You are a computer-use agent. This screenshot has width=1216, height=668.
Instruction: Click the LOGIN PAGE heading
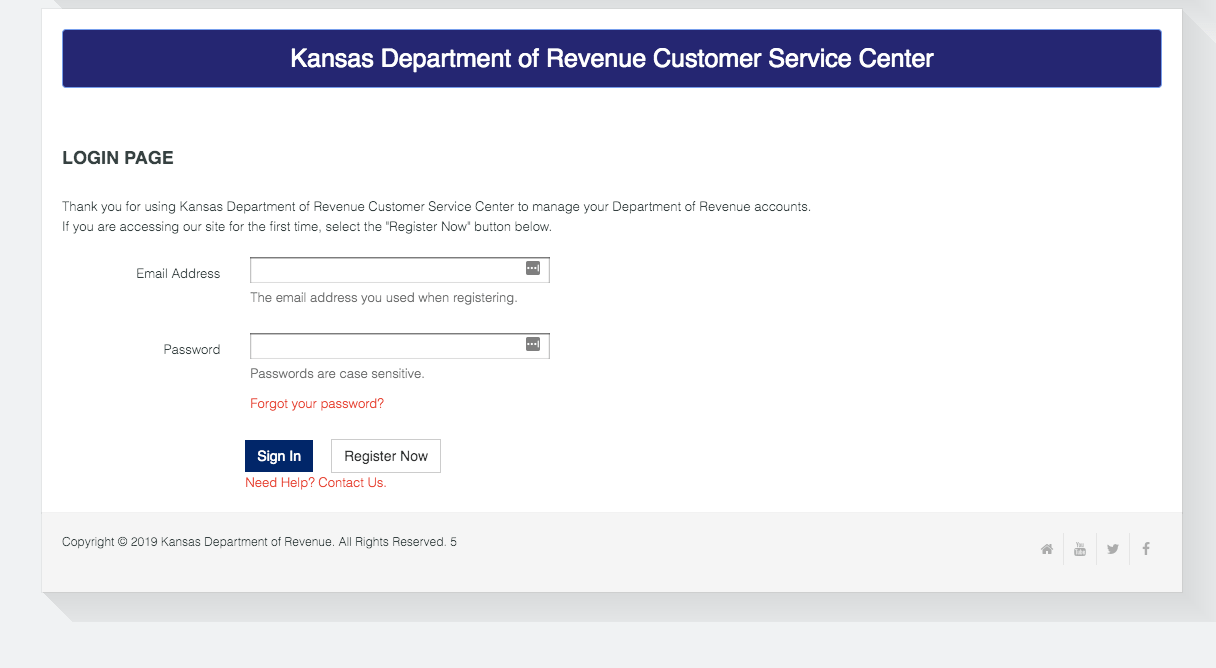click(118, 158)
